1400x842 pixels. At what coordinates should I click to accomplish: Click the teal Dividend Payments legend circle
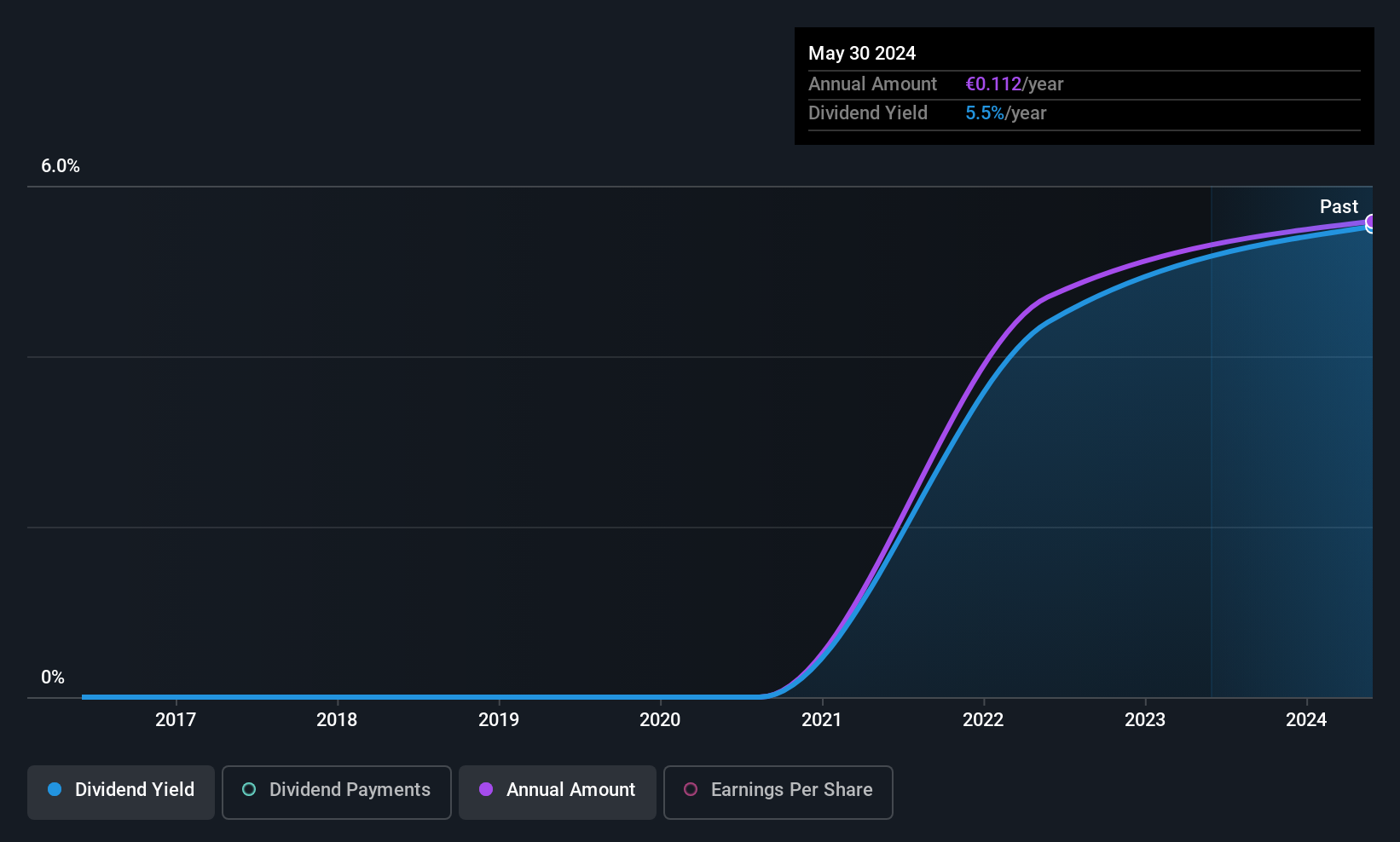[x=249, y=789]
